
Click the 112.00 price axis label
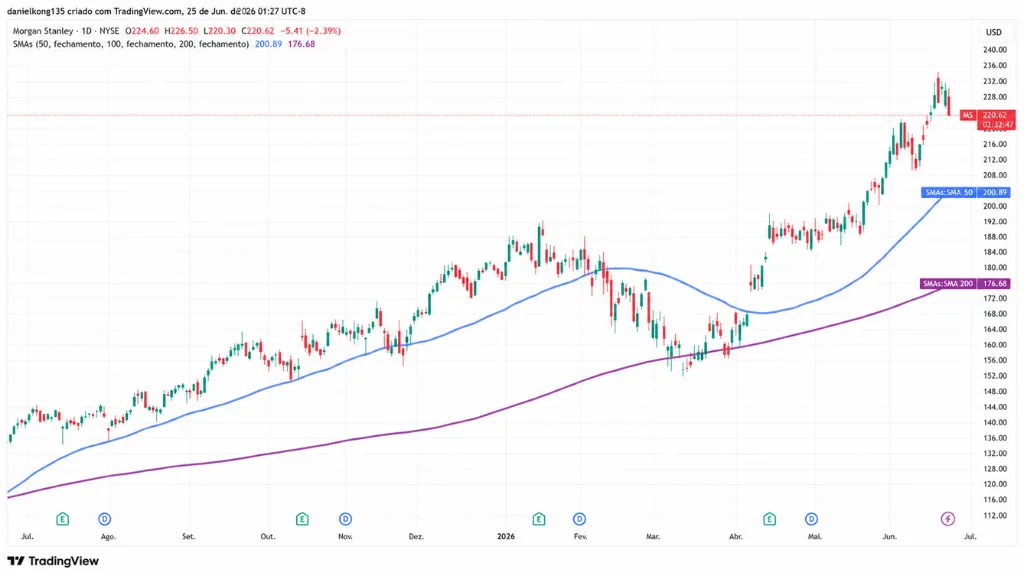coord(994,515)
